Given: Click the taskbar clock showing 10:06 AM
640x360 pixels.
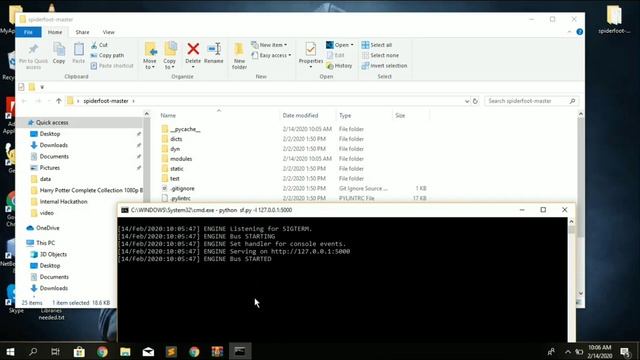Looking at the screenshot, I should (600, 351).
